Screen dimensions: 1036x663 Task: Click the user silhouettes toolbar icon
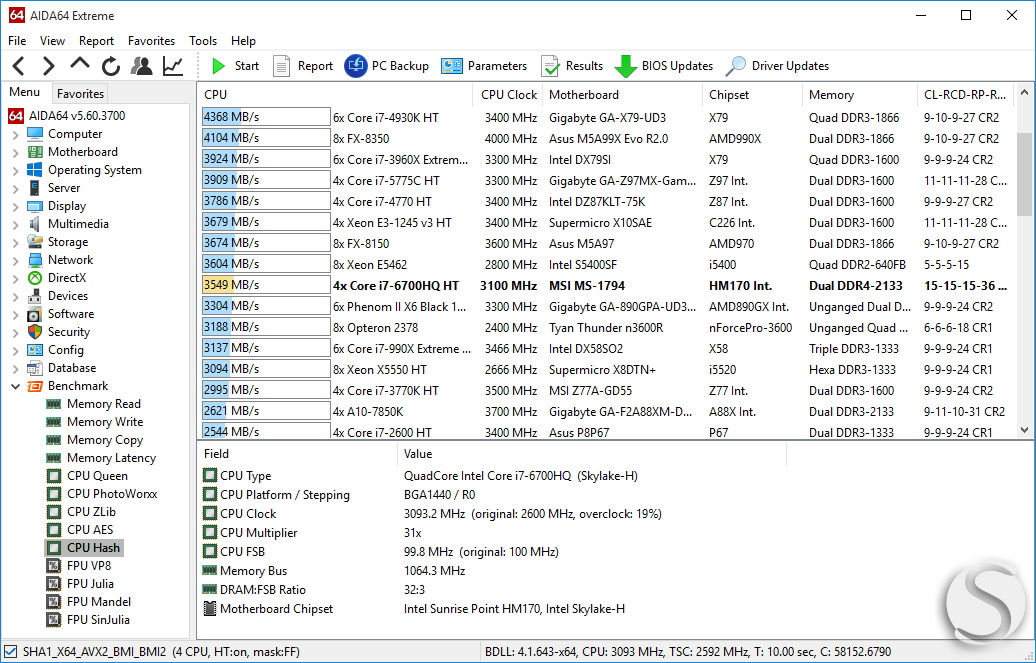click(x=141, y=65)
